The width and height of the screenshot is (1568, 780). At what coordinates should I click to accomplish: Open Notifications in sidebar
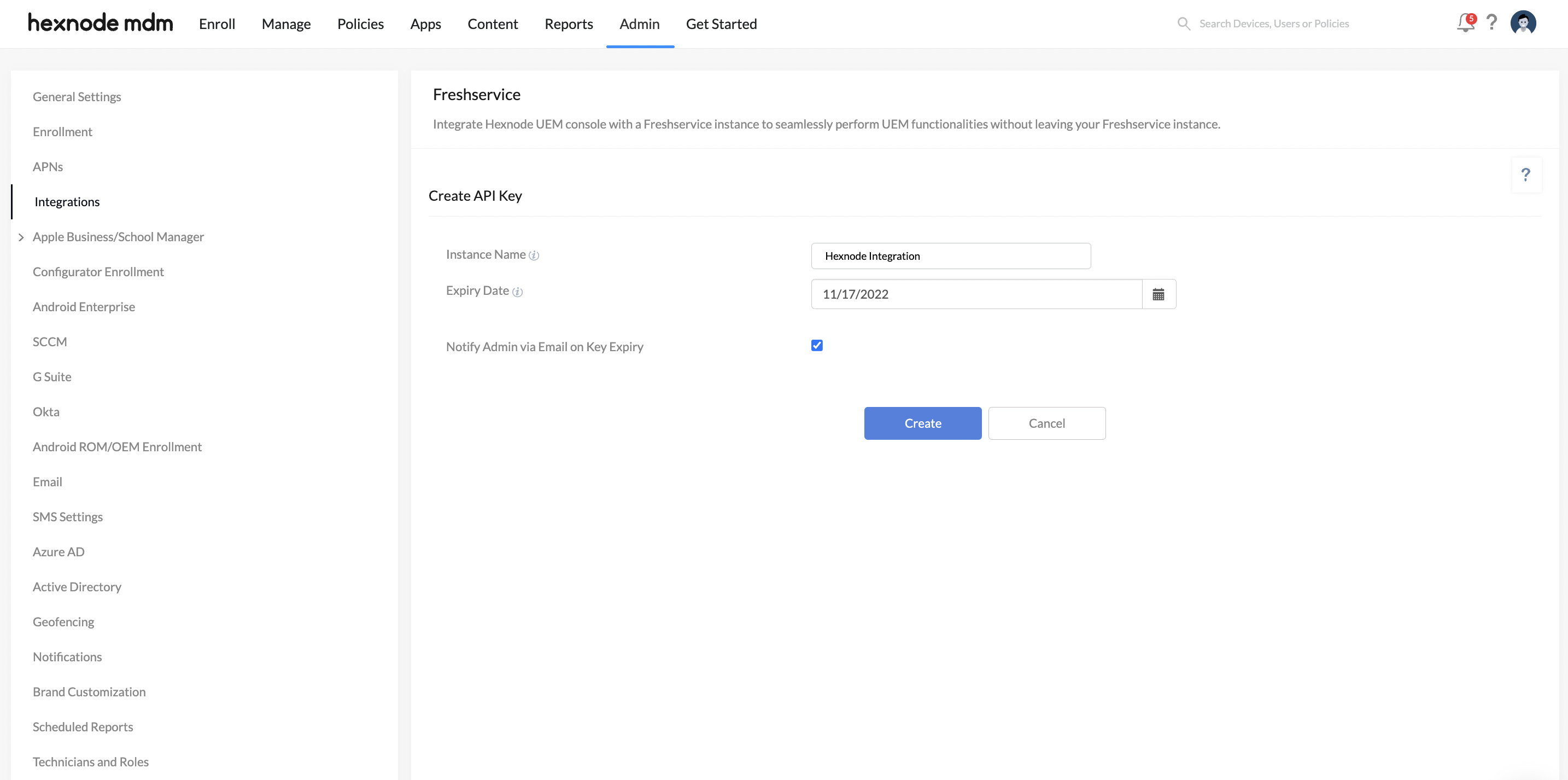coord(67,657)
